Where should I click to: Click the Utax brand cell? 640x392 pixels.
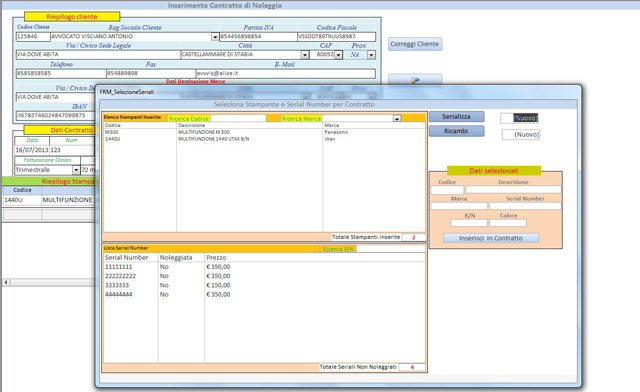tap(330, 139)
